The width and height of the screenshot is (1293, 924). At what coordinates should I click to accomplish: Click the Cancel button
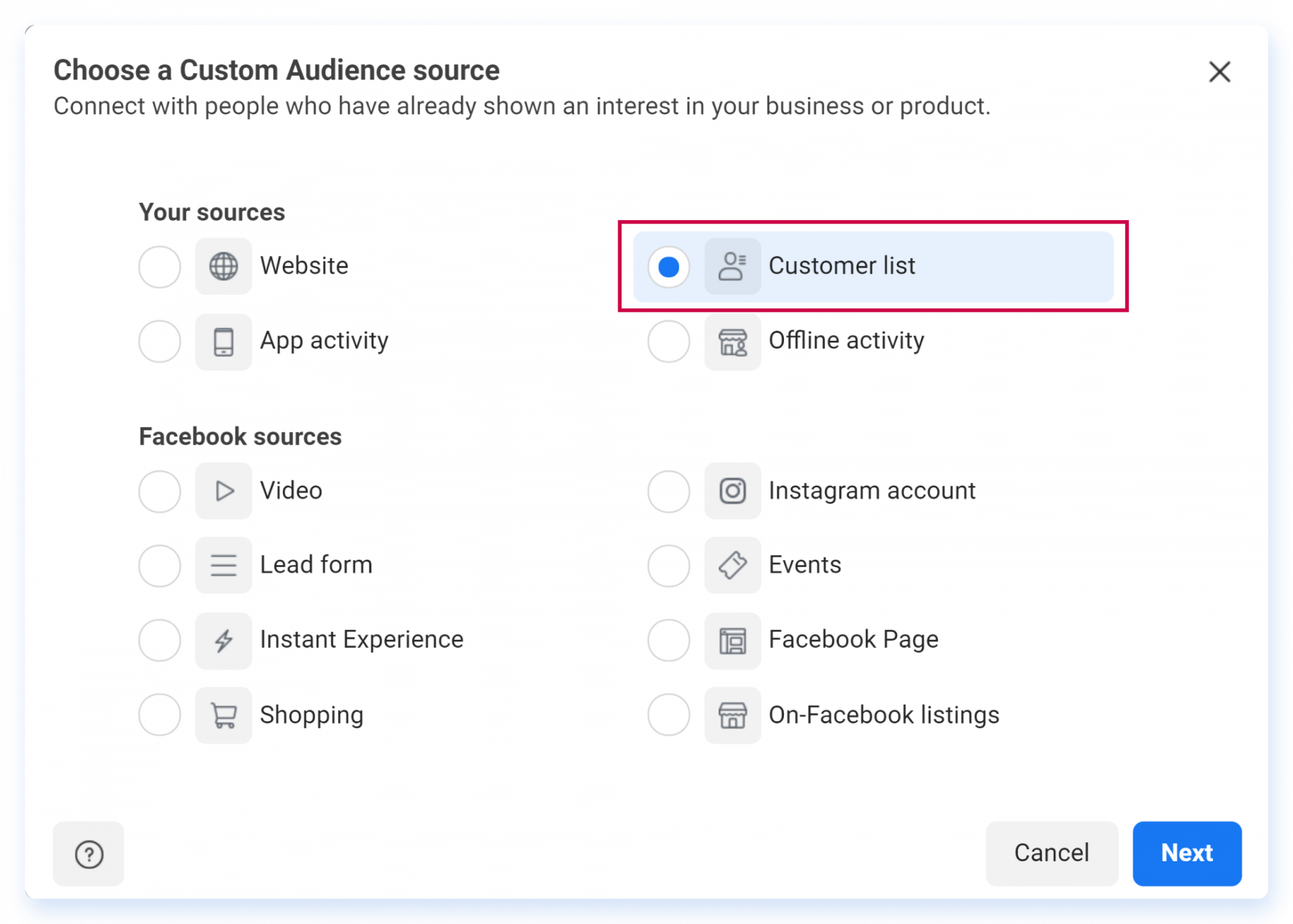[1051, 853]
